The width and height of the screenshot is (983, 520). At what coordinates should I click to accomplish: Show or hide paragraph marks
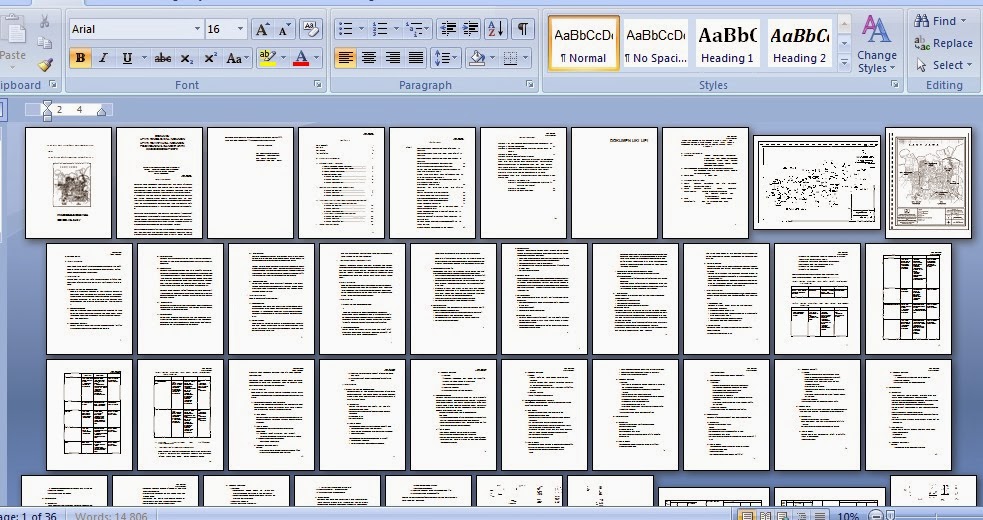coord(522,29)
